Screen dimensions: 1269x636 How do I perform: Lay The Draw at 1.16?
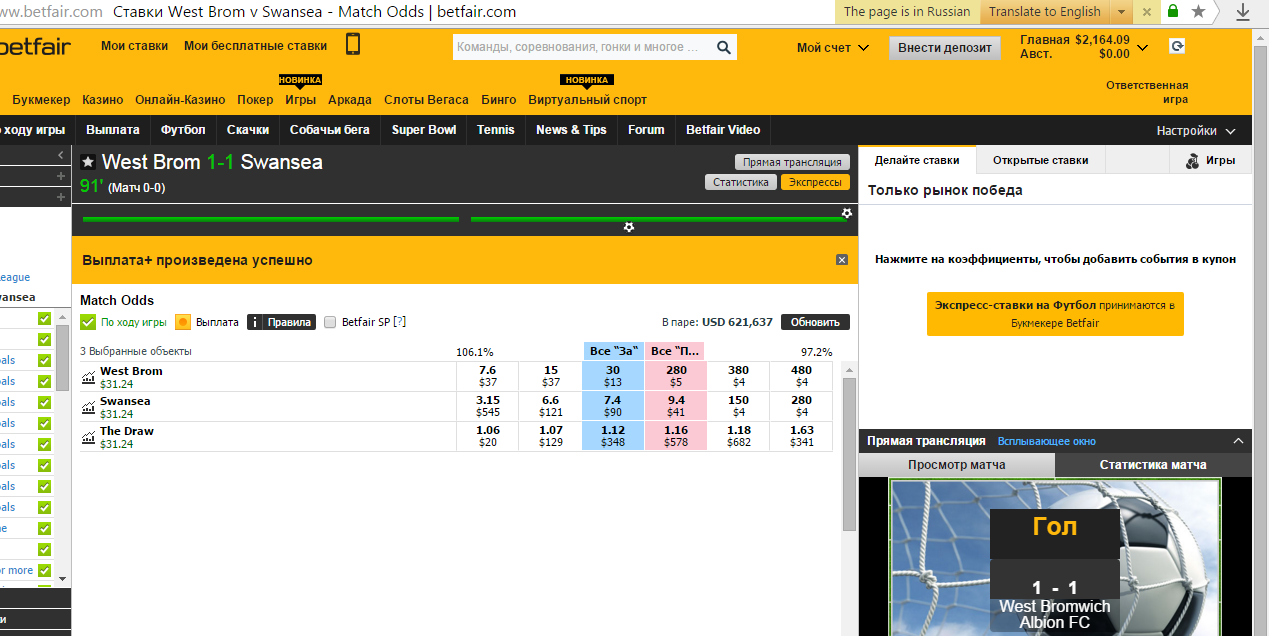[676, 436]
